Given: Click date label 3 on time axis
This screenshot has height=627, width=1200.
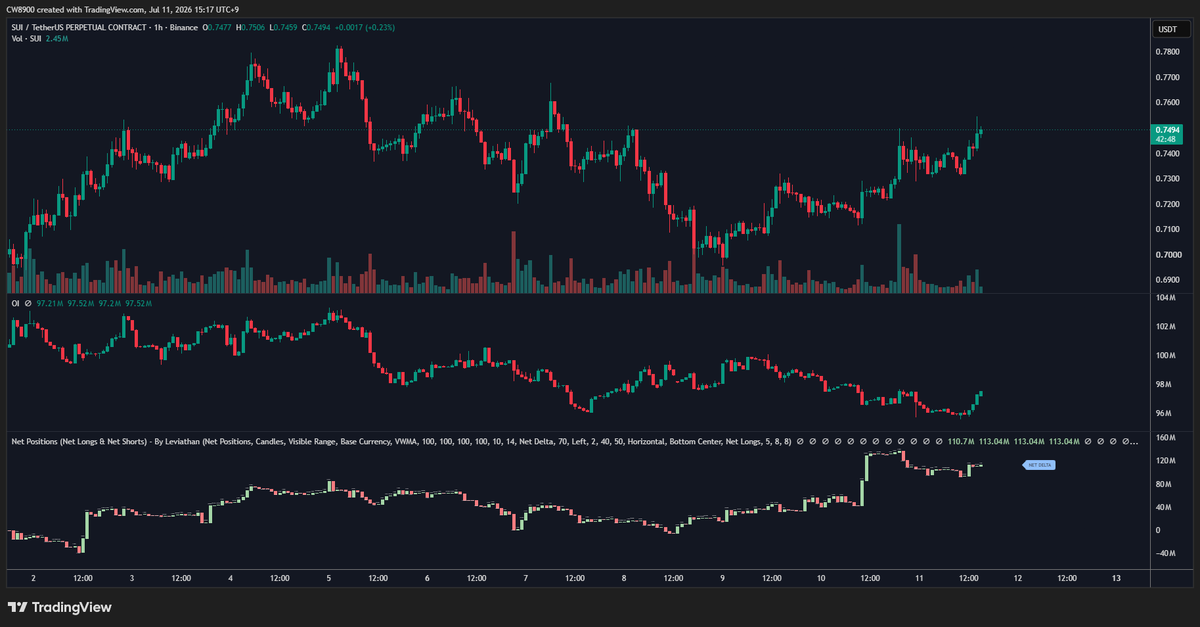Looking at the screenshot, I should coord(132,578).
